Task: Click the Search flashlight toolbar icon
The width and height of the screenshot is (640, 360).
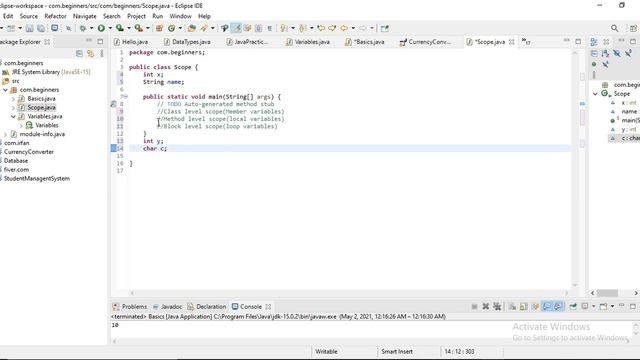Action: 204,28
